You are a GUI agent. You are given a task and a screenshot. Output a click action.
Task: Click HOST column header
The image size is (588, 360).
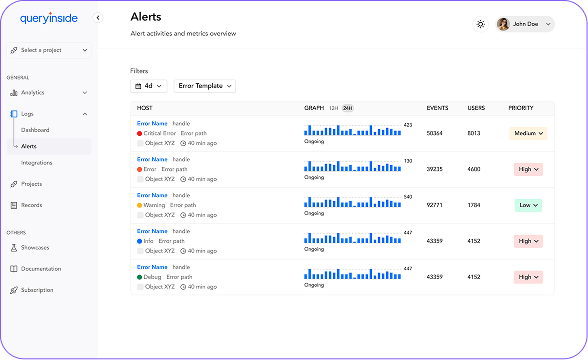pos(144,108)
